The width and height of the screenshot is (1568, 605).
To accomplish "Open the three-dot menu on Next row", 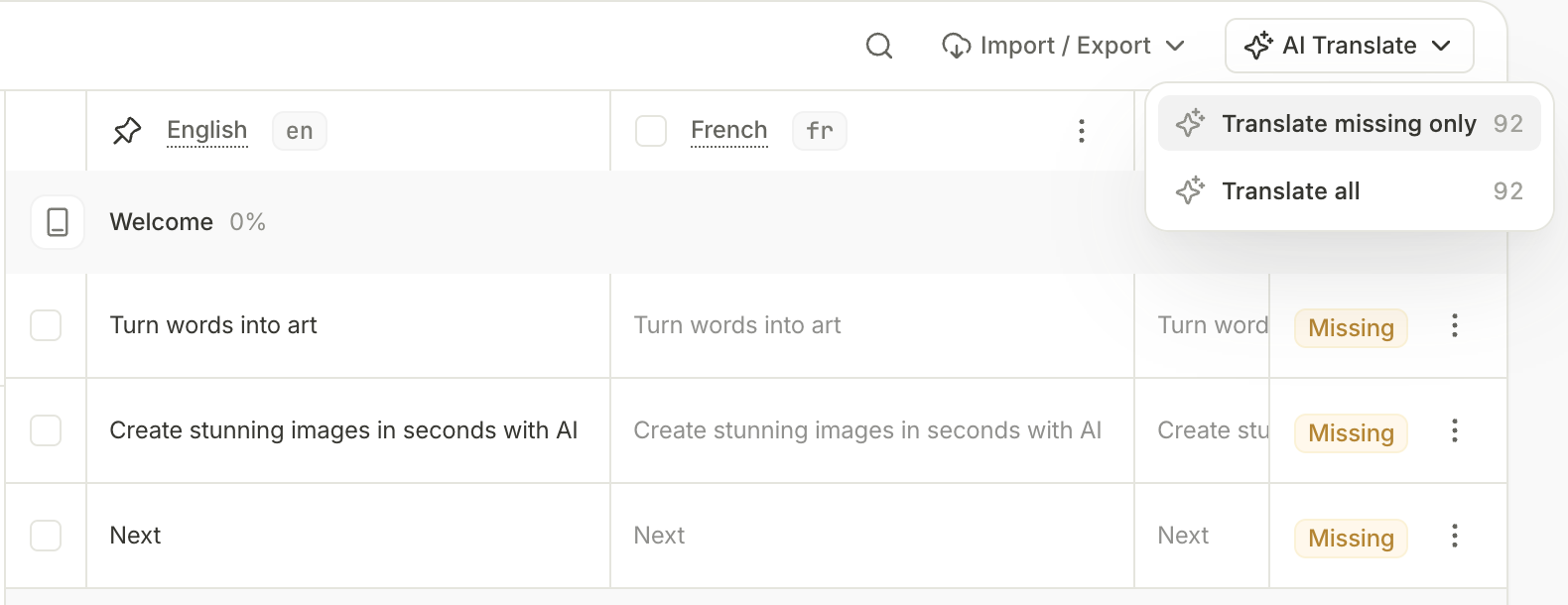I will [x=1454, y=536].
